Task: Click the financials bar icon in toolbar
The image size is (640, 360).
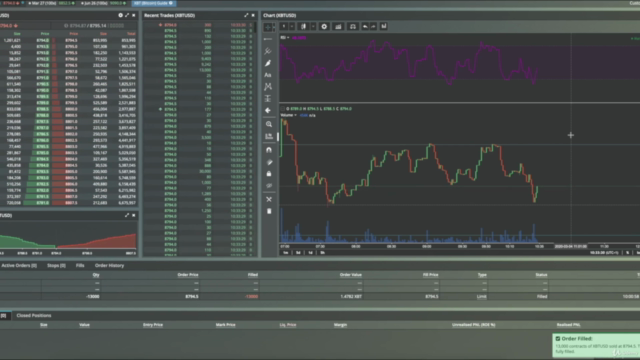Action: pos(384,27)
